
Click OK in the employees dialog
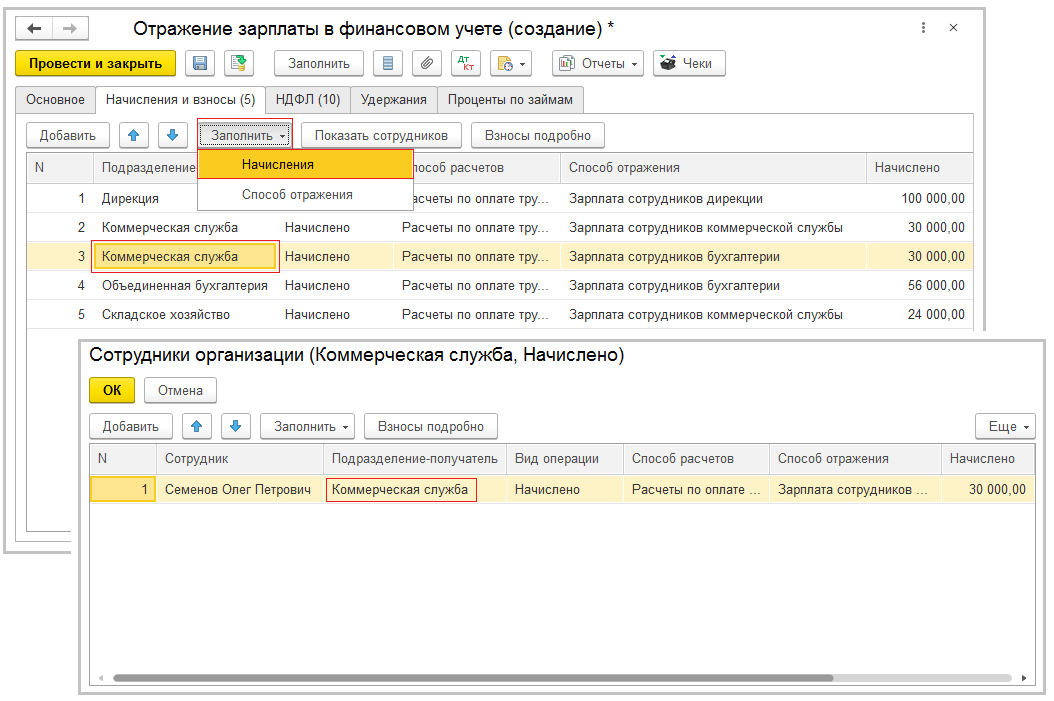(112, 390)
